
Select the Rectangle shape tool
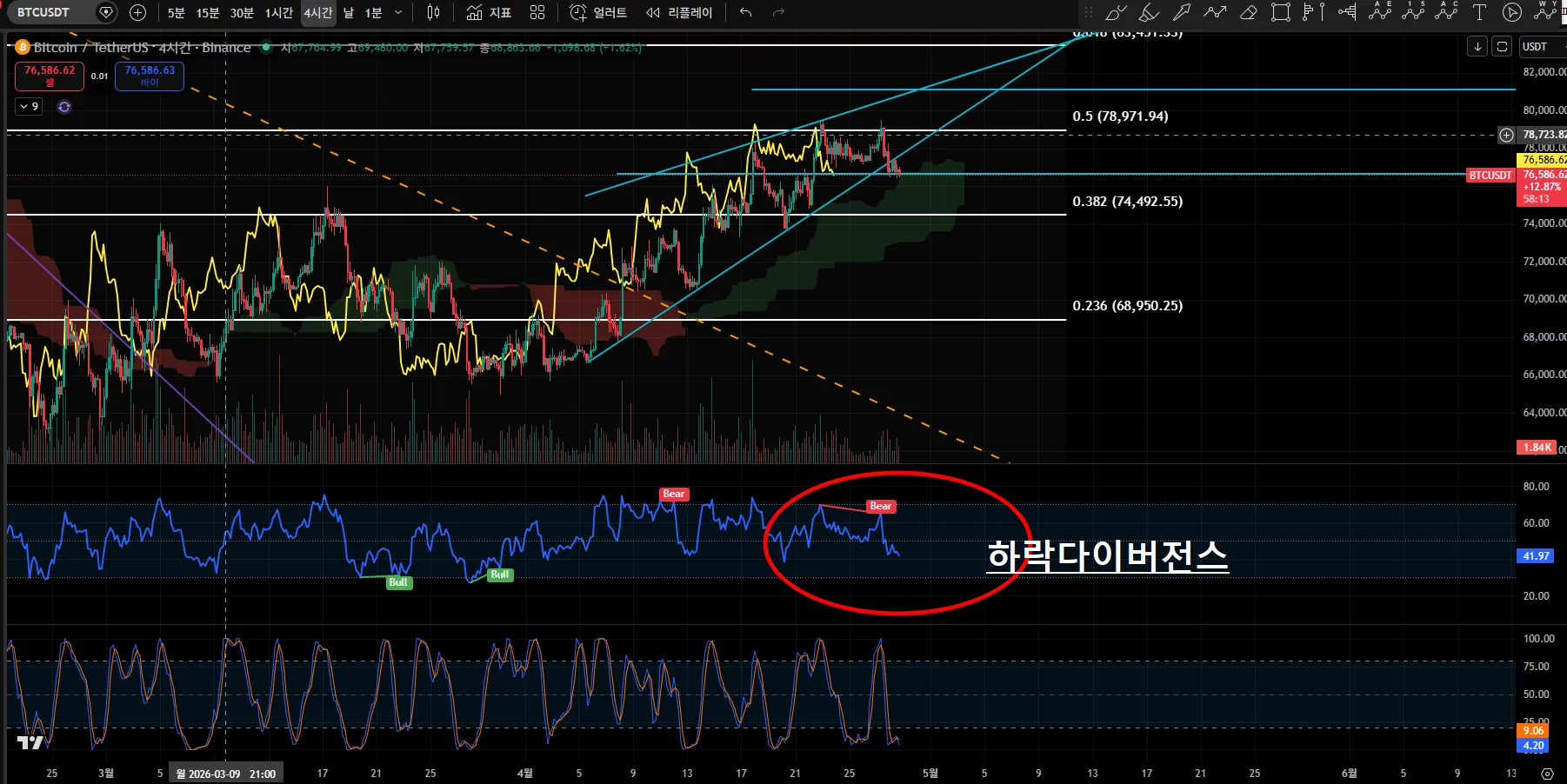click(x=1281, y=12)
